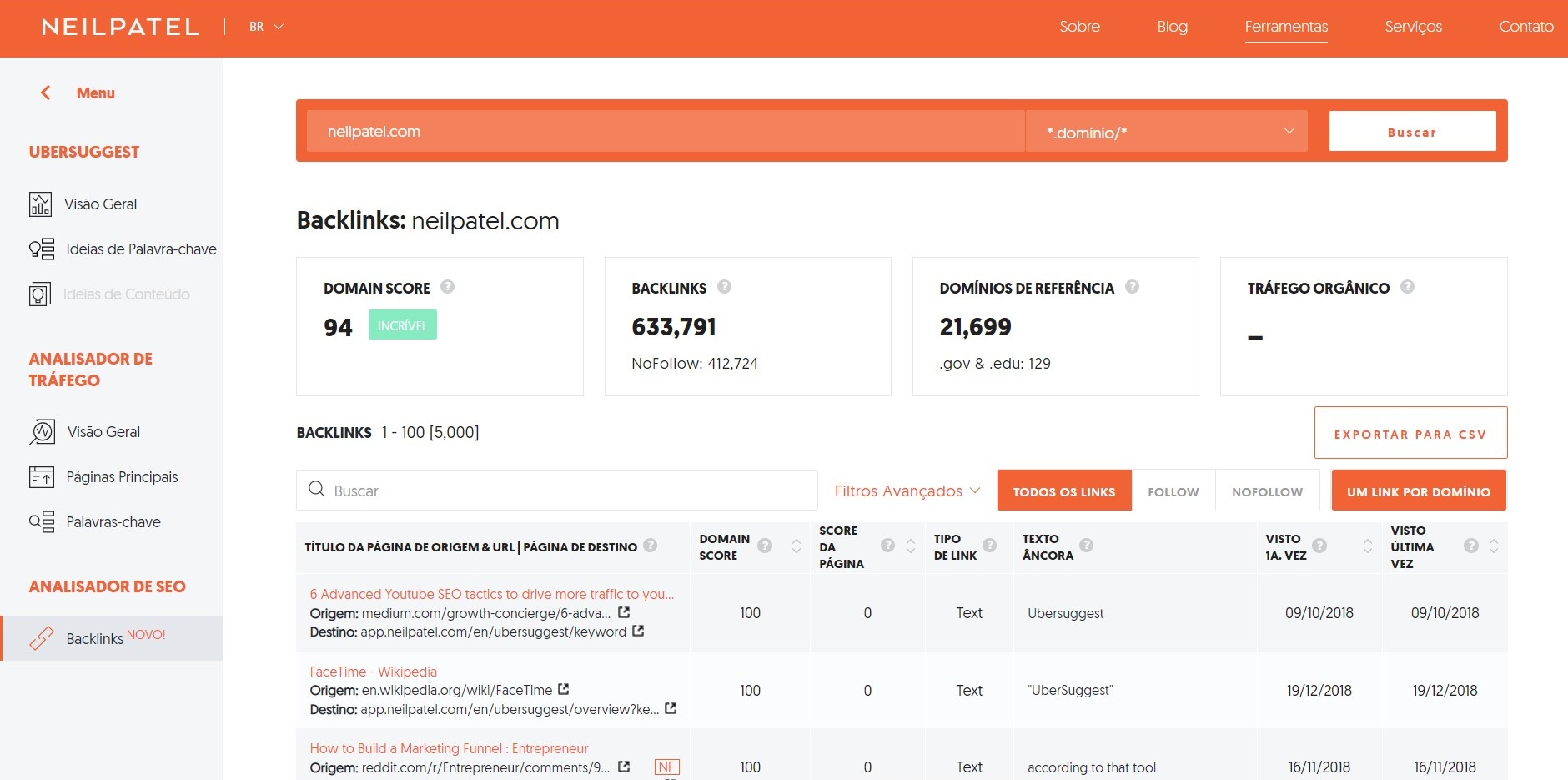Click the search magnifier in Buscar field
The height and width of the screenshot is (780, 1568).
(x=317, y=490)
